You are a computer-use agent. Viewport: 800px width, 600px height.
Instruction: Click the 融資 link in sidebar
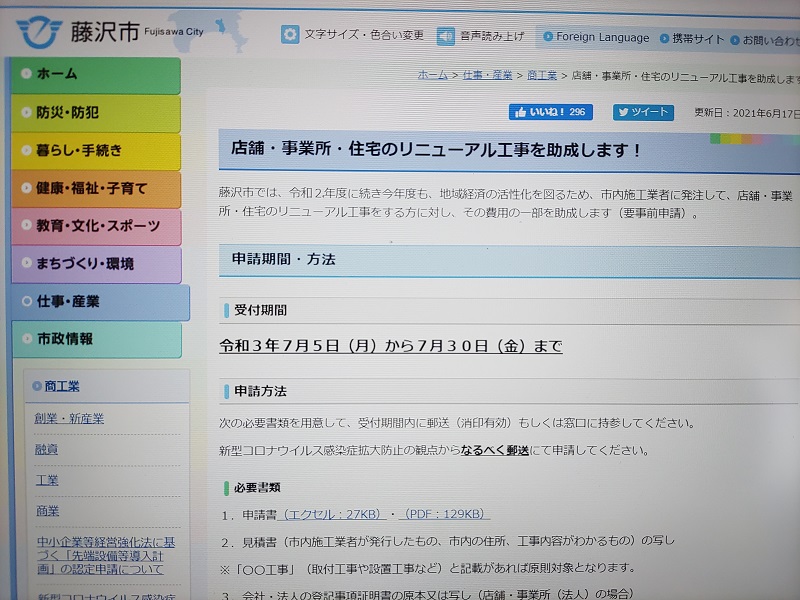click(46, 449)
